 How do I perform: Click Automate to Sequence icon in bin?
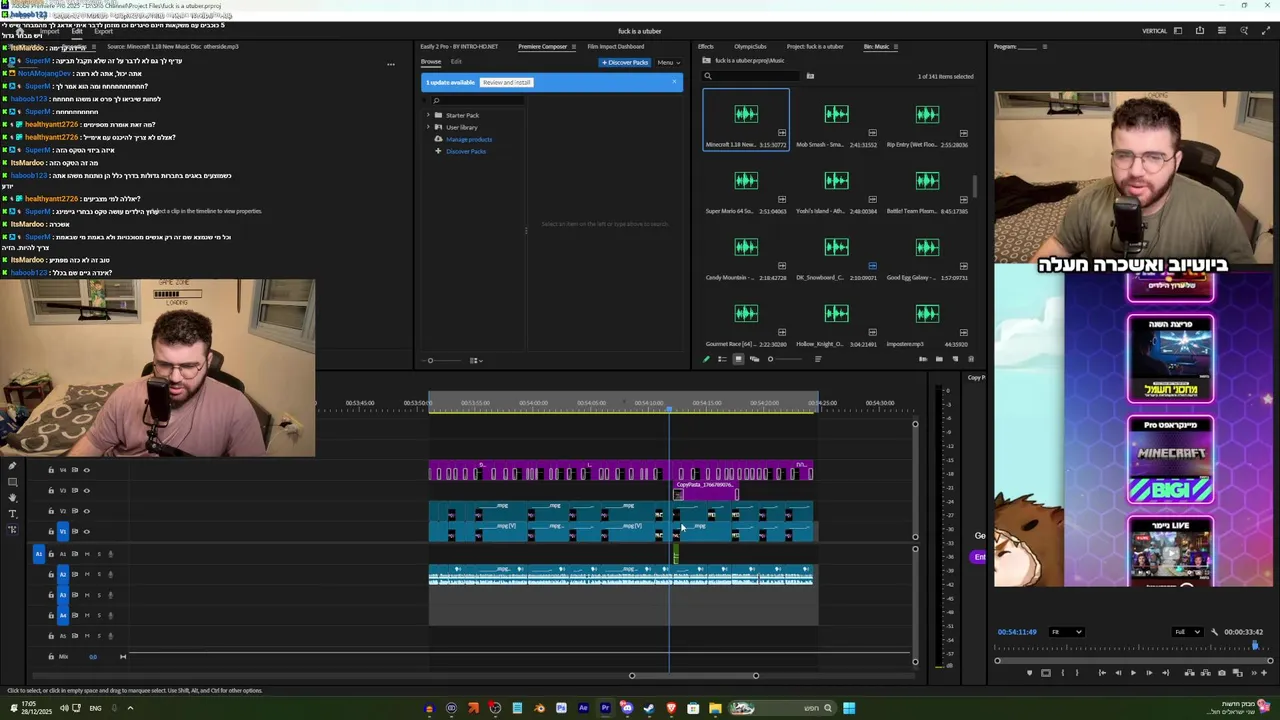pos(923,359)
